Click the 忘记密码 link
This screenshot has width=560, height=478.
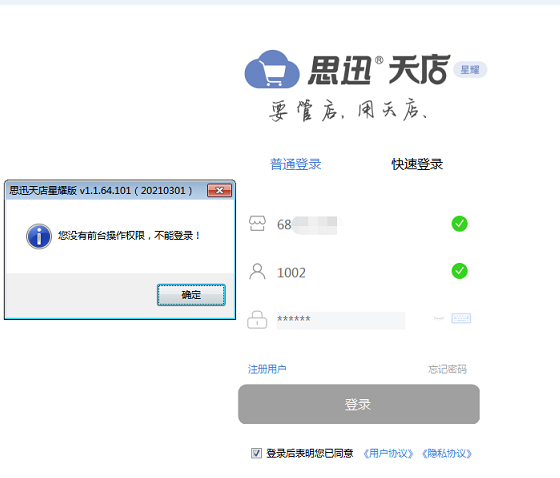pos(448,369)
